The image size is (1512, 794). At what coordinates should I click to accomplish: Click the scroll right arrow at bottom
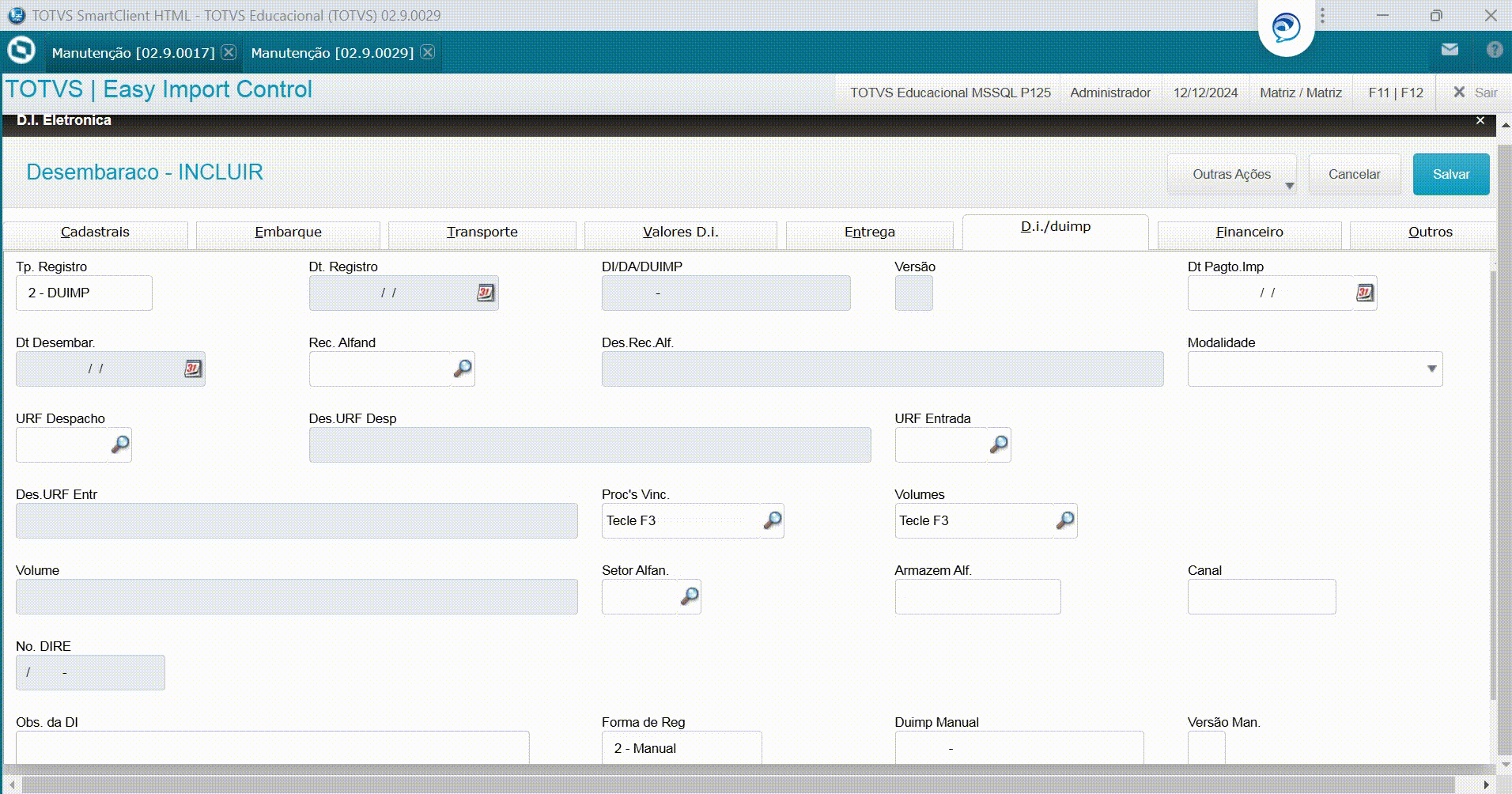(x=1486, y=784)
